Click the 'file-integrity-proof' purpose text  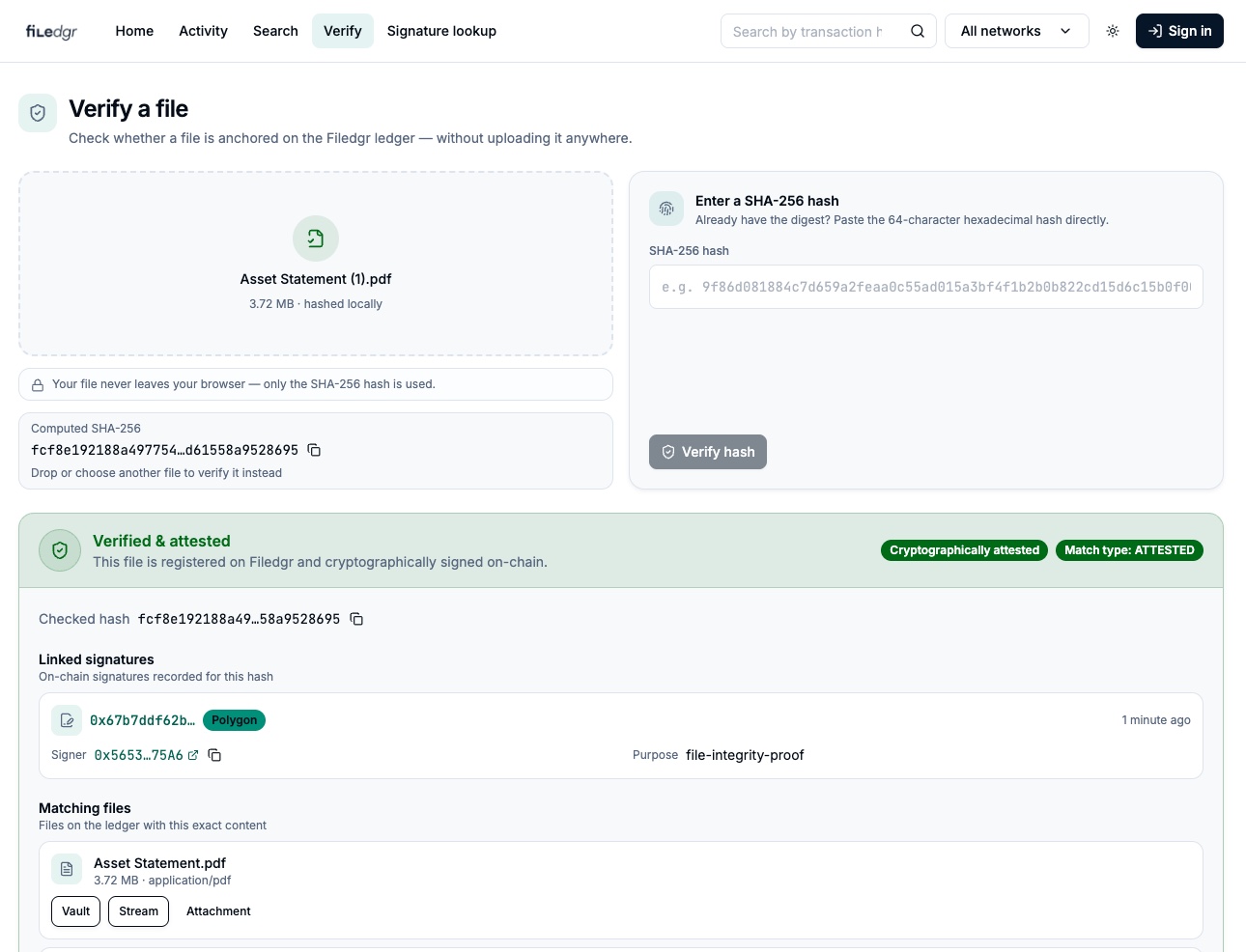[x=745, y=755]
